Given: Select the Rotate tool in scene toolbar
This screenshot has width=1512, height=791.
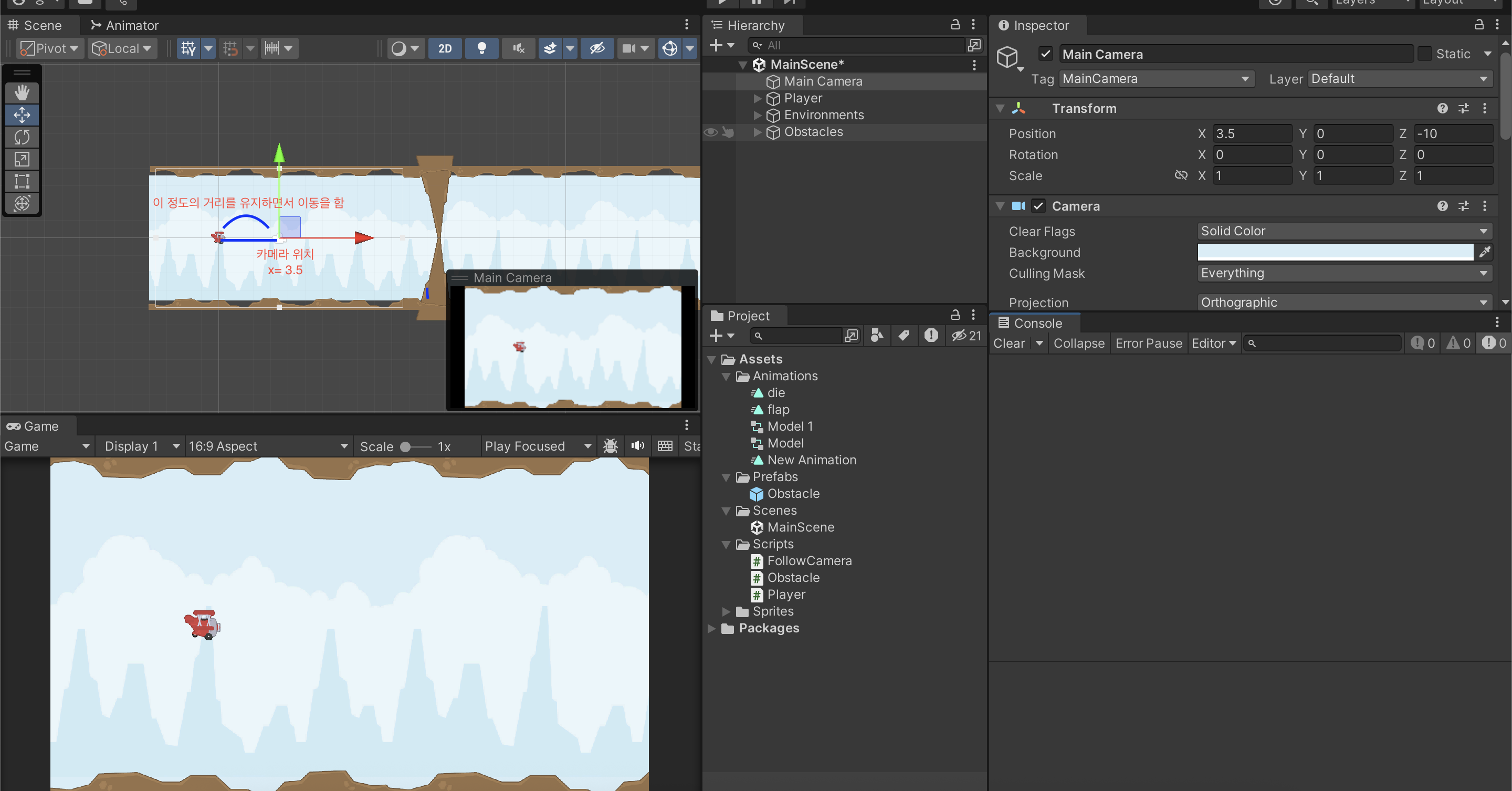Looking at the screenshot, I should click(22, 137).
